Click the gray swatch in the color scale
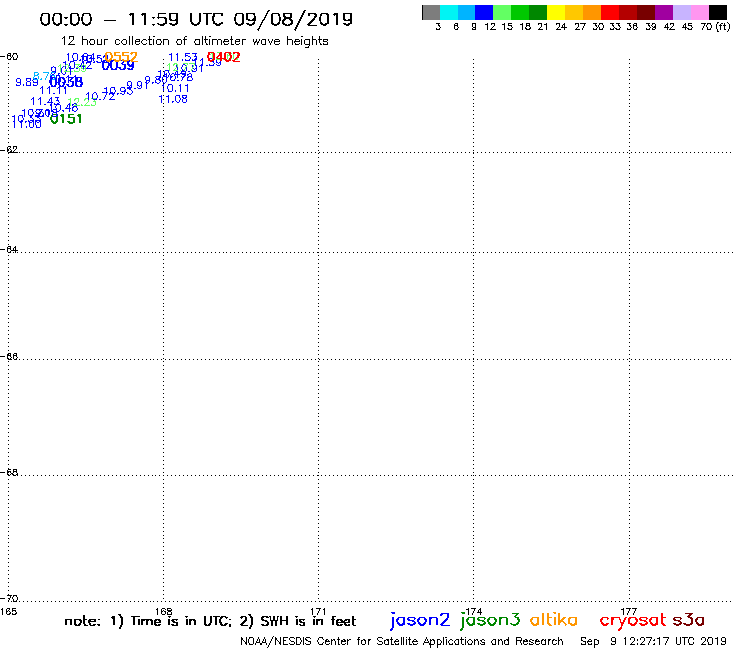This screenshot has width=740, height=650. [431, 12]
